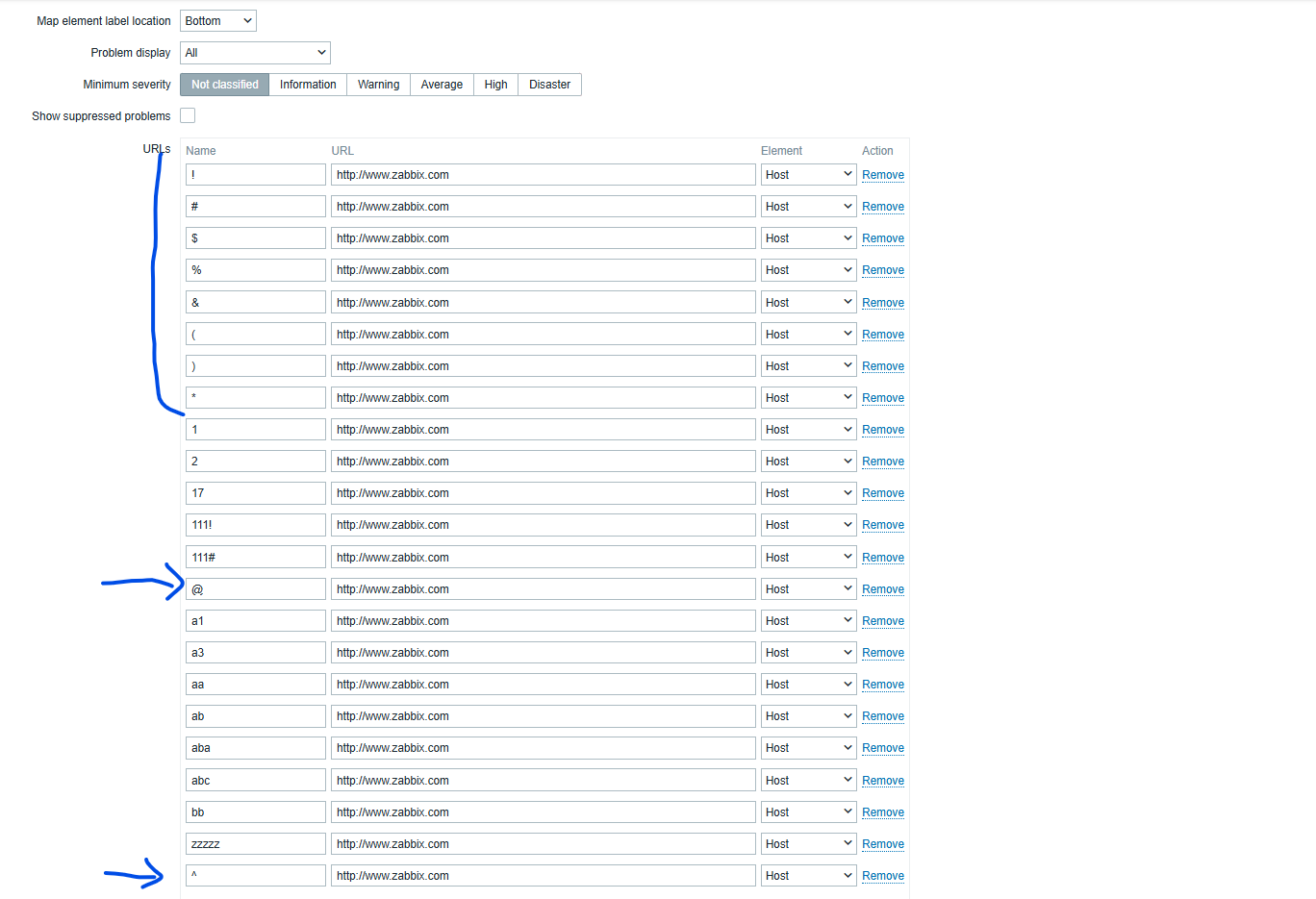Screen dimensions: 1316x899
Task: Select Average severity
Action: (442, 85)
